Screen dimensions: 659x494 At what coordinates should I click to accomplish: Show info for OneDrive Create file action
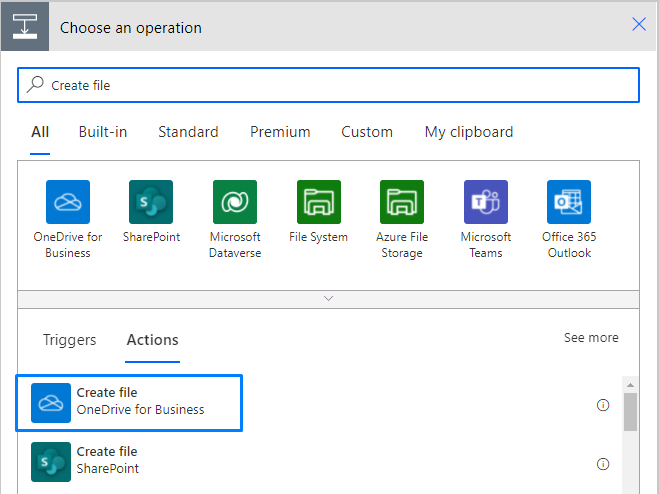pos(603,405)
